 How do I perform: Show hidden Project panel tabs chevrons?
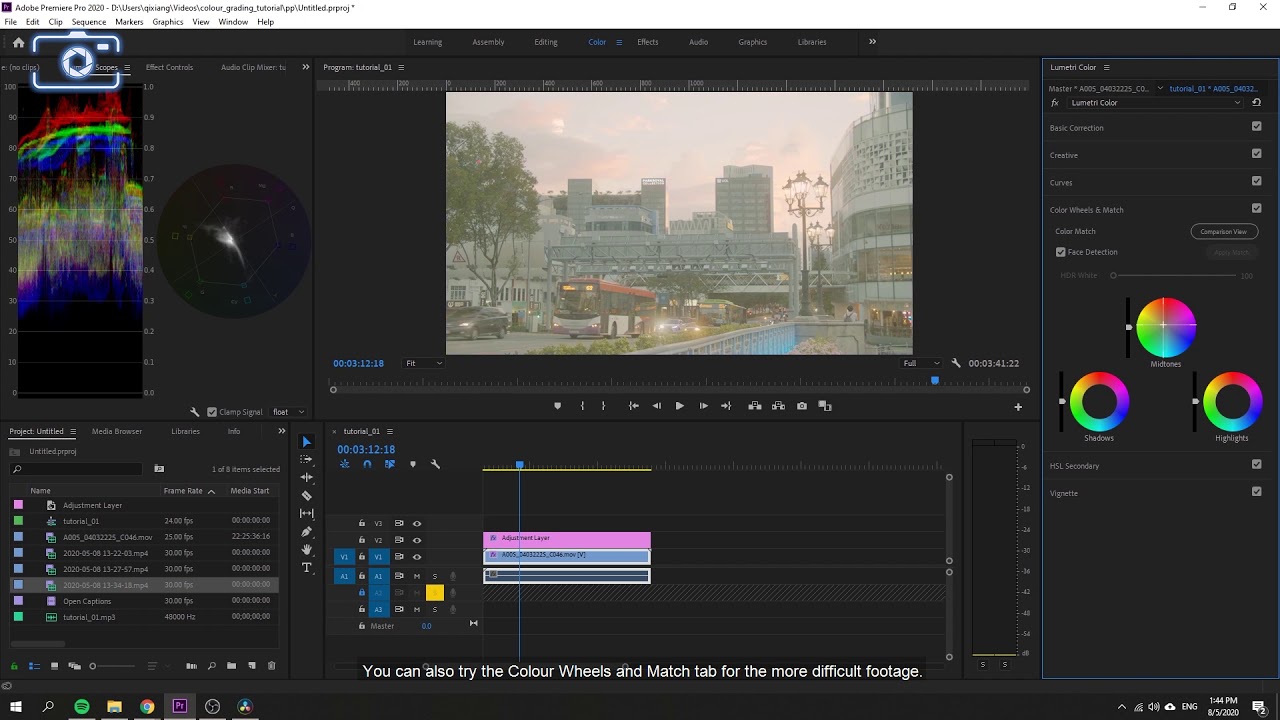pyautogui.click(x=281, y=431)
